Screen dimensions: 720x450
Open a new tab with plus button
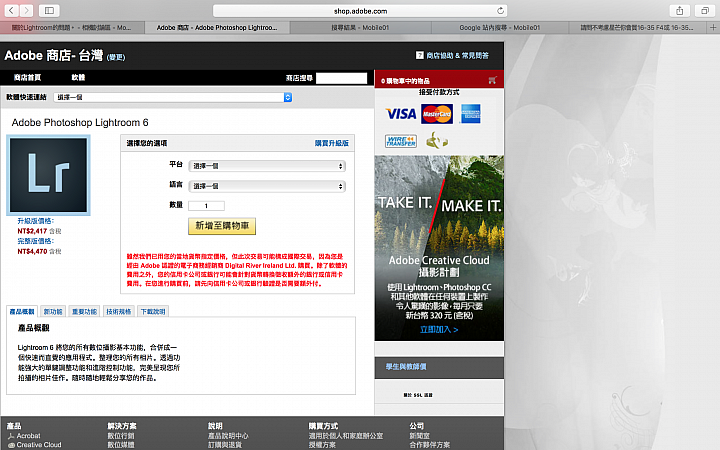click(713, 28)
